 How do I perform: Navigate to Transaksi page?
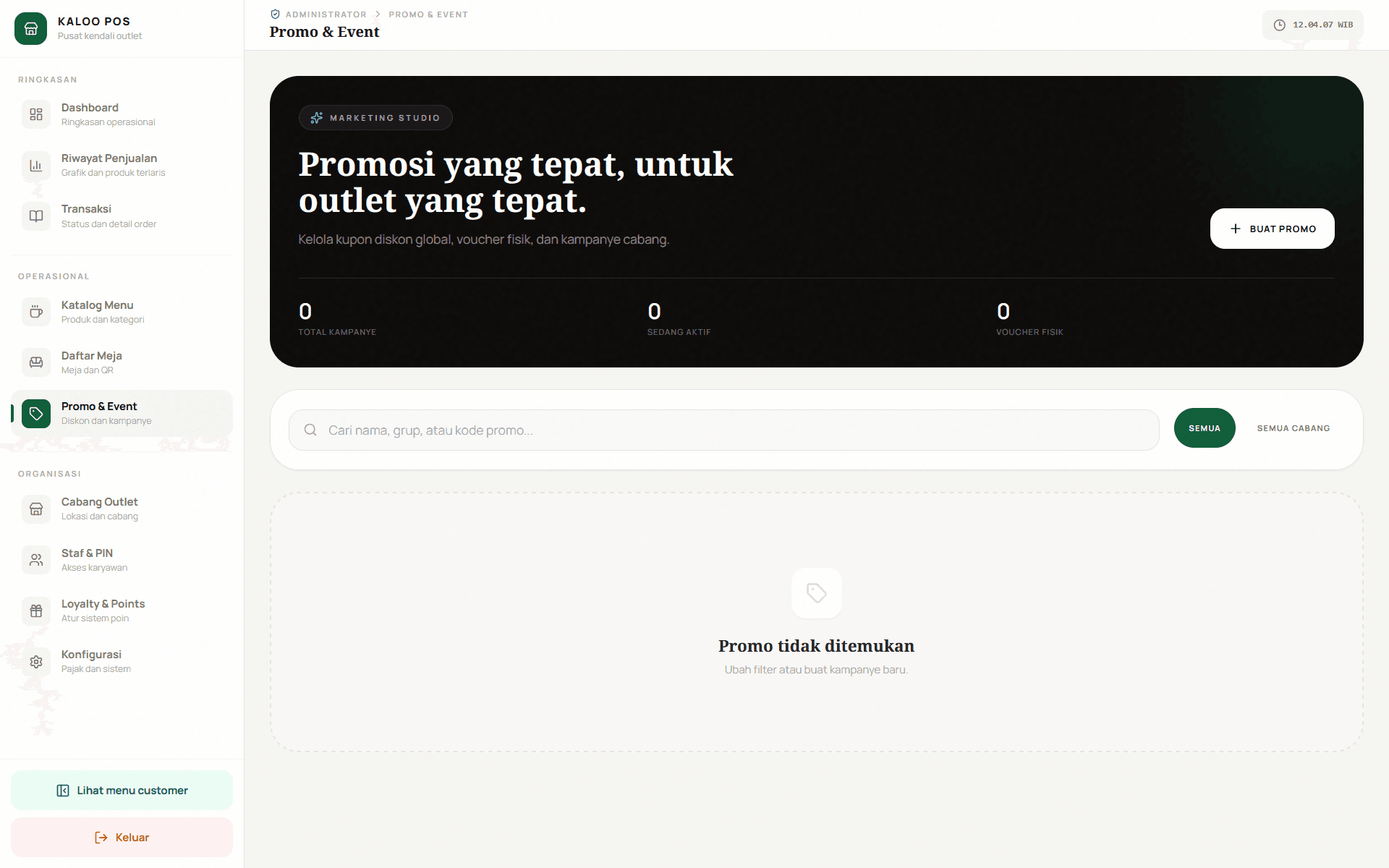coord(122,216)
